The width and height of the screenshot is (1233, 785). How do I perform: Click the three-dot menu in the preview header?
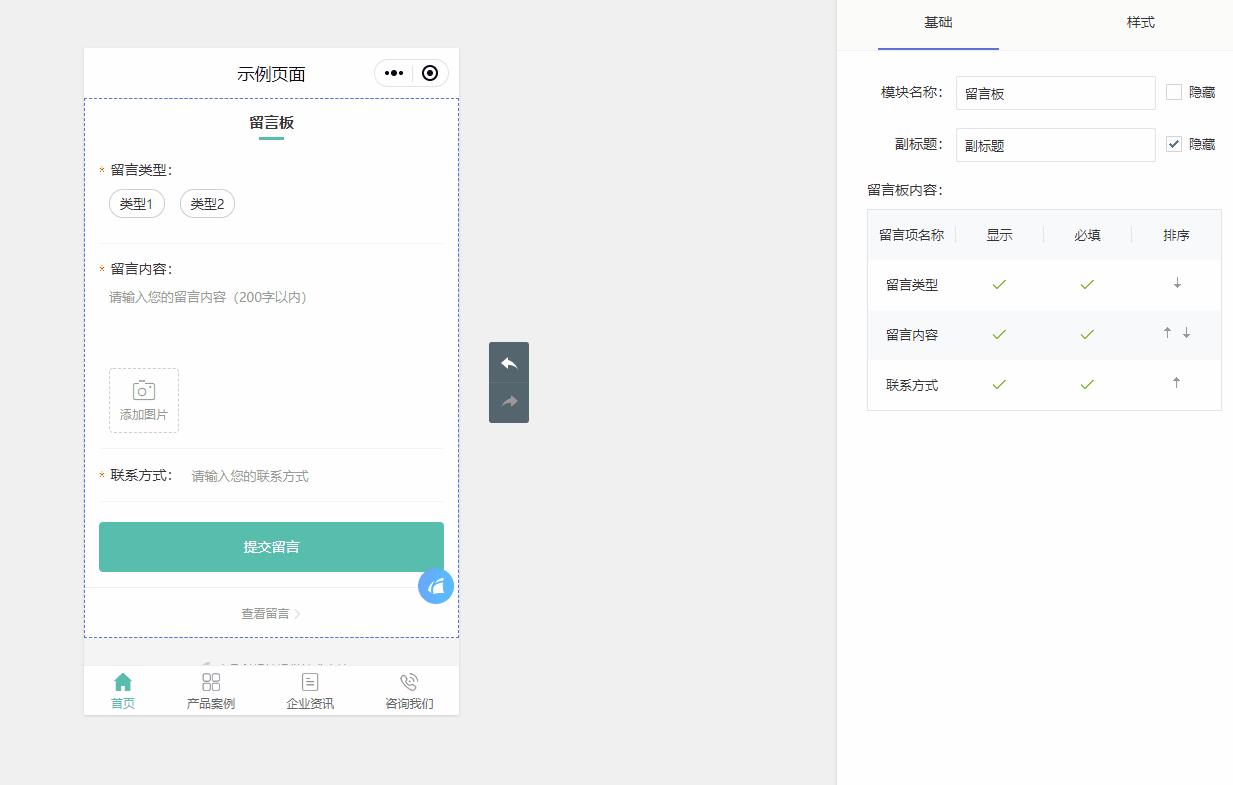tap(392, 73)
